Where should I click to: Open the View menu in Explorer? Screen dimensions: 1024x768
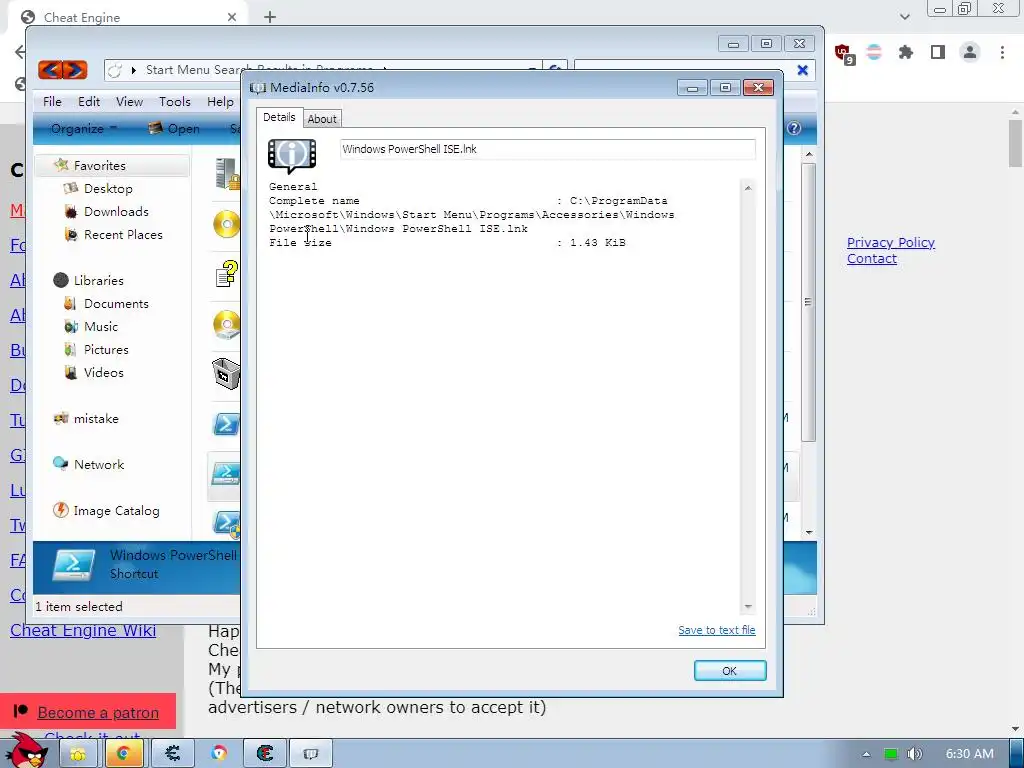pos(129,101)
